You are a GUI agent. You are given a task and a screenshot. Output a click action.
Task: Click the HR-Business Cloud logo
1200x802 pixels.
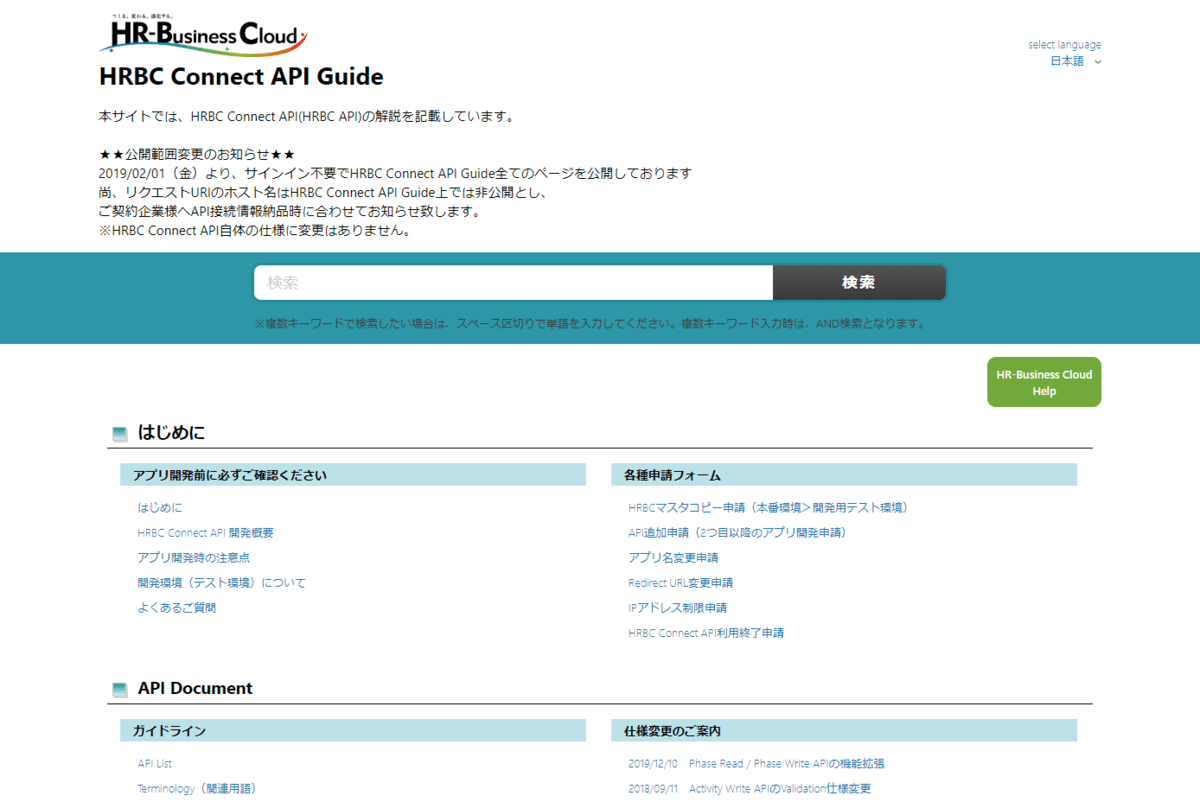203,35
